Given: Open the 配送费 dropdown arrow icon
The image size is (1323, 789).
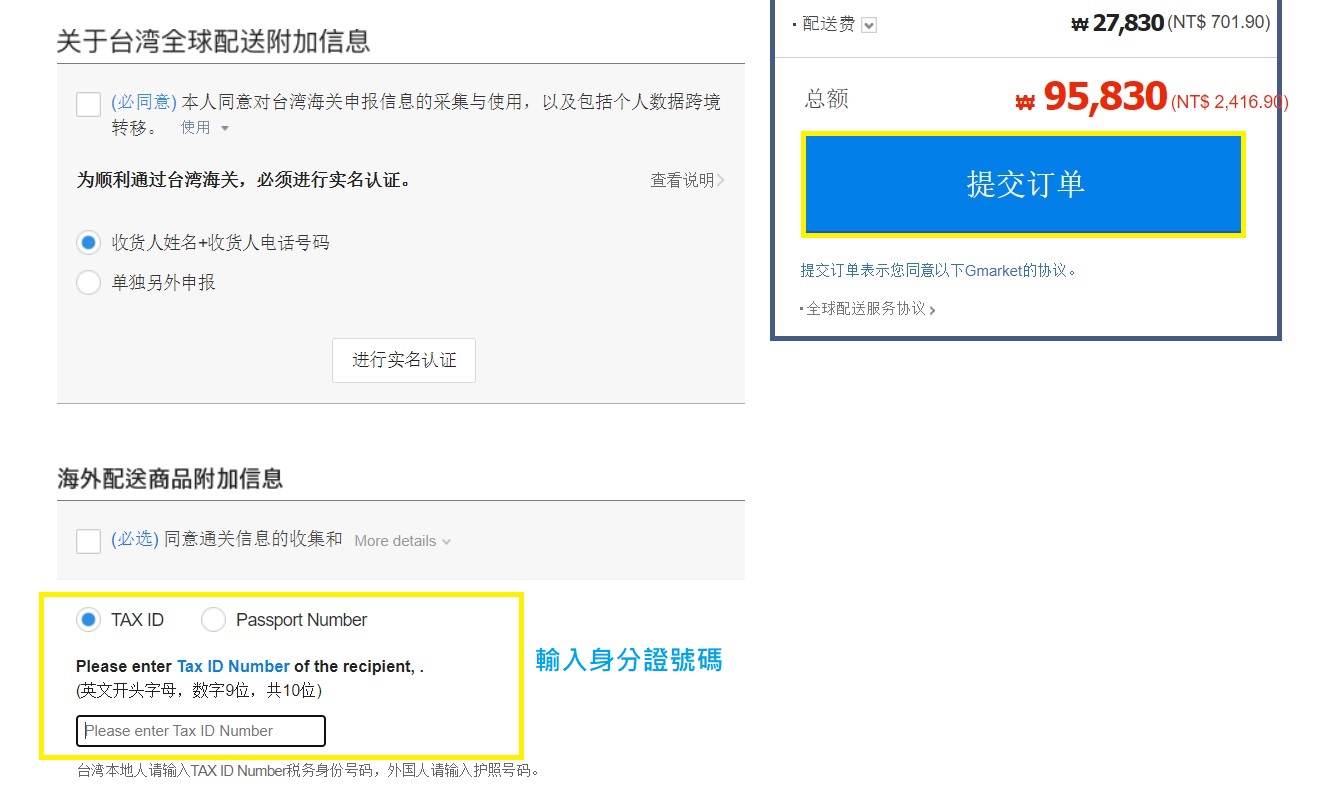Looking at the screenshot, I should coord(869,25).
